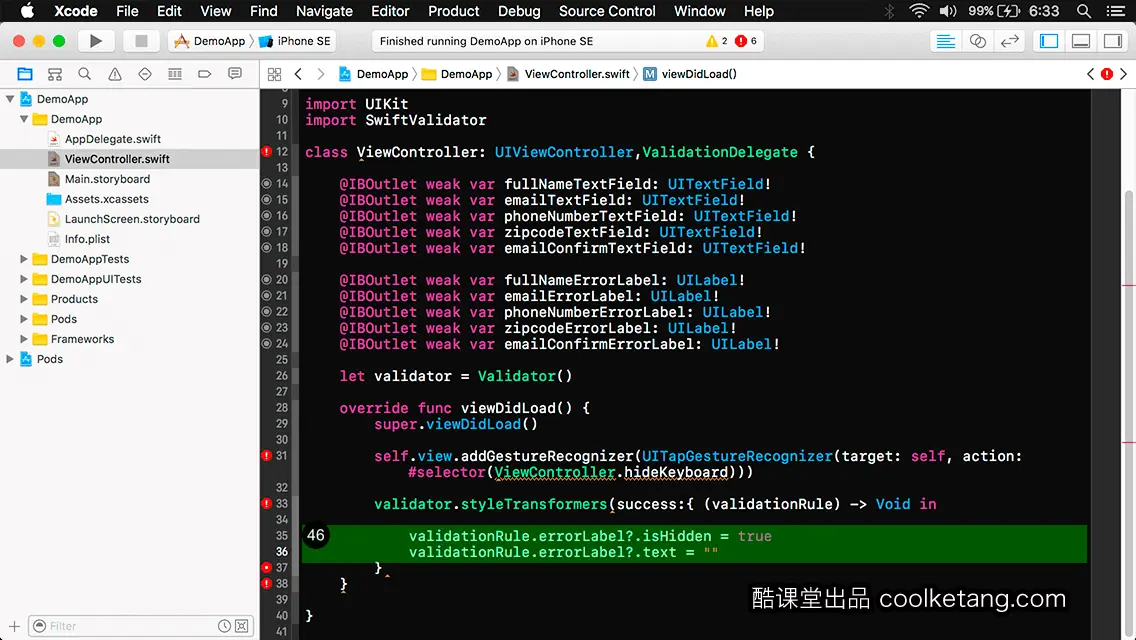Run the DemoApp scheme with Play button
The height and width of the screenshot is (640, 1136).
coord(96,41)
